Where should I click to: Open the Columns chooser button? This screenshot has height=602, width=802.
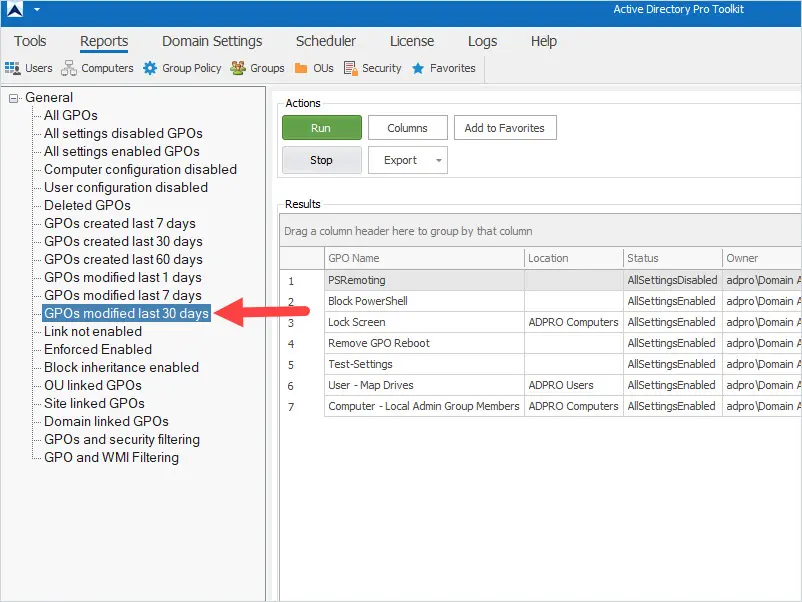408,127
